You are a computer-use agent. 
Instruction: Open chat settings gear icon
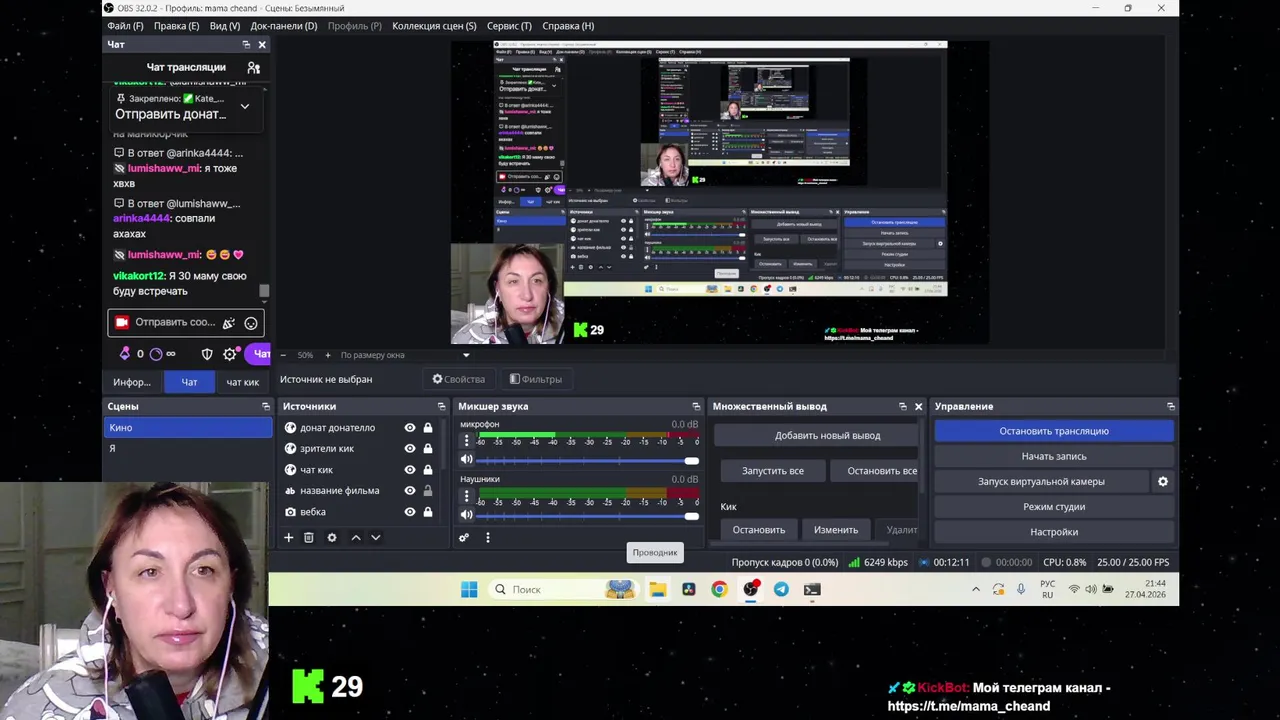pos(230,354)
